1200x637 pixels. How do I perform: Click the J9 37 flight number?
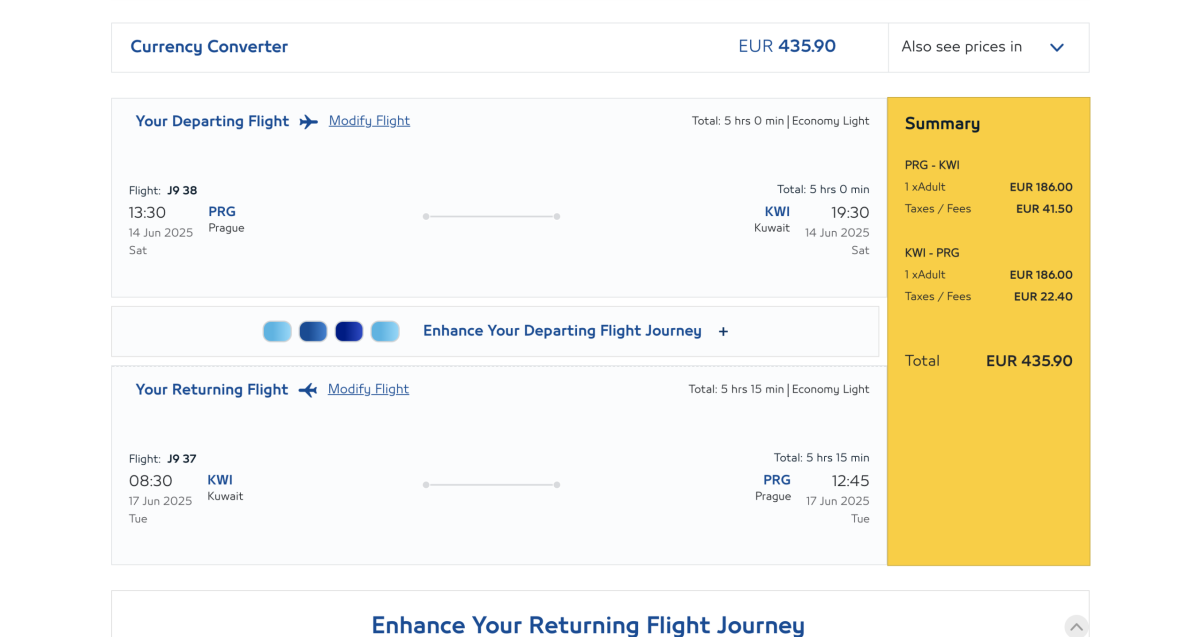(x=182, y=459)
